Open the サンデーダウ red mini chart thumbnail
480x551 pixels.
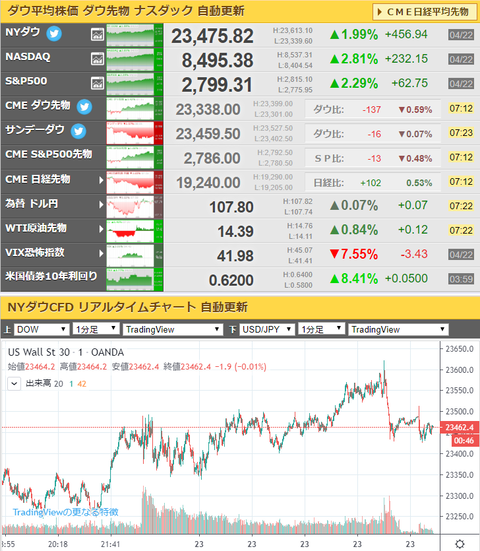point(135,132)
